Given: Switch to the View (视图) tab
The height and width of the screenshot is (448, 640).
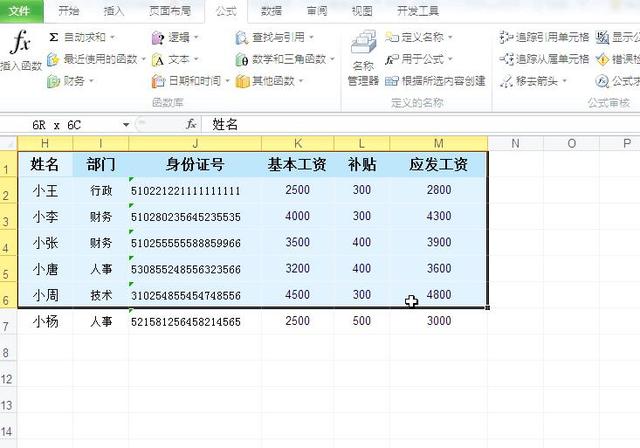Looking at the screenshot, I should [x=362, y=11].
